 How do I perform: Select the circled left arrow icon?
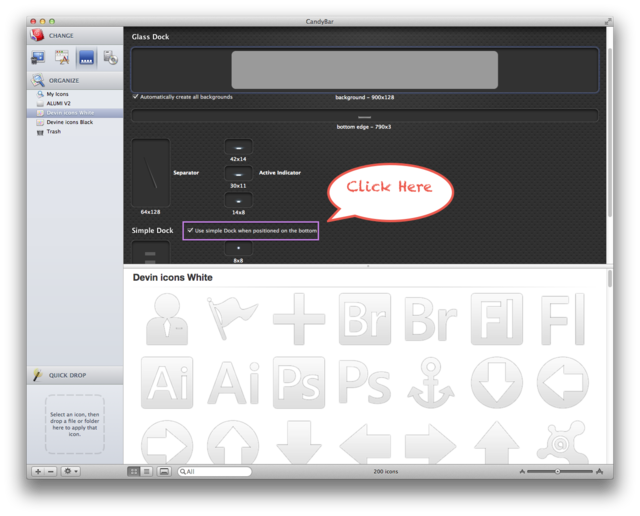pyautogui.click(x=562, y=383)
